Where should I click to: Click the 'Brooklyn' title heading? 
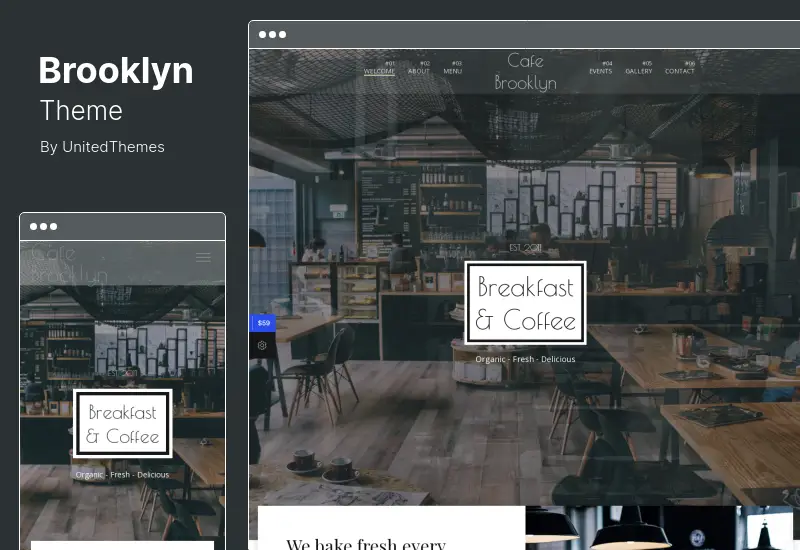click(116, 71)
